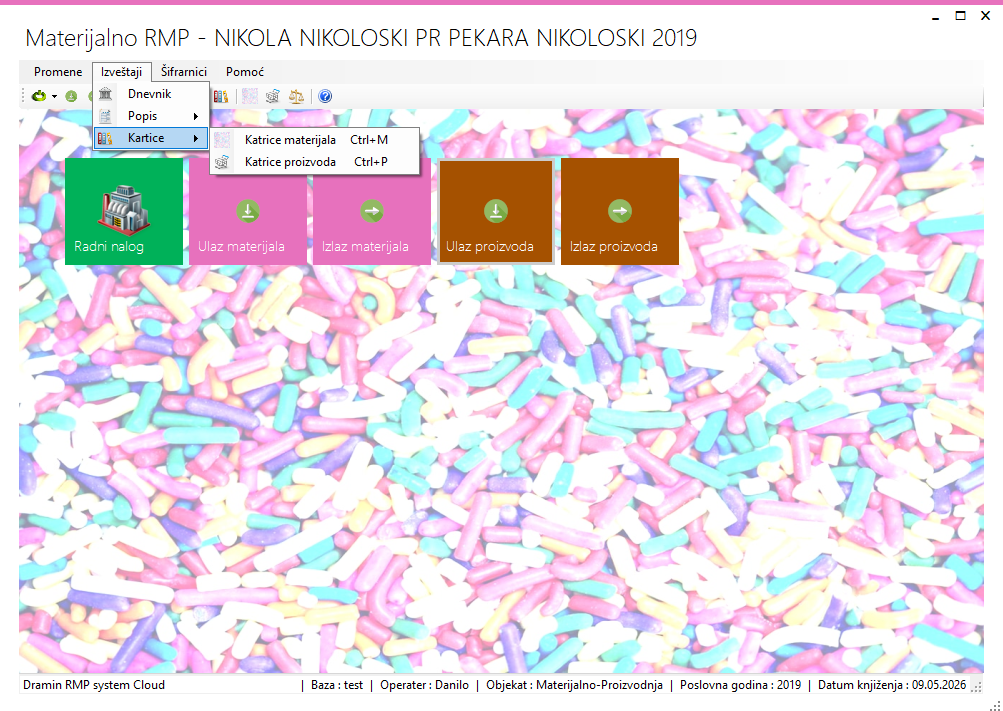Click 'Objekat : Materijalno-Proizvodnja' status entry

574,685
